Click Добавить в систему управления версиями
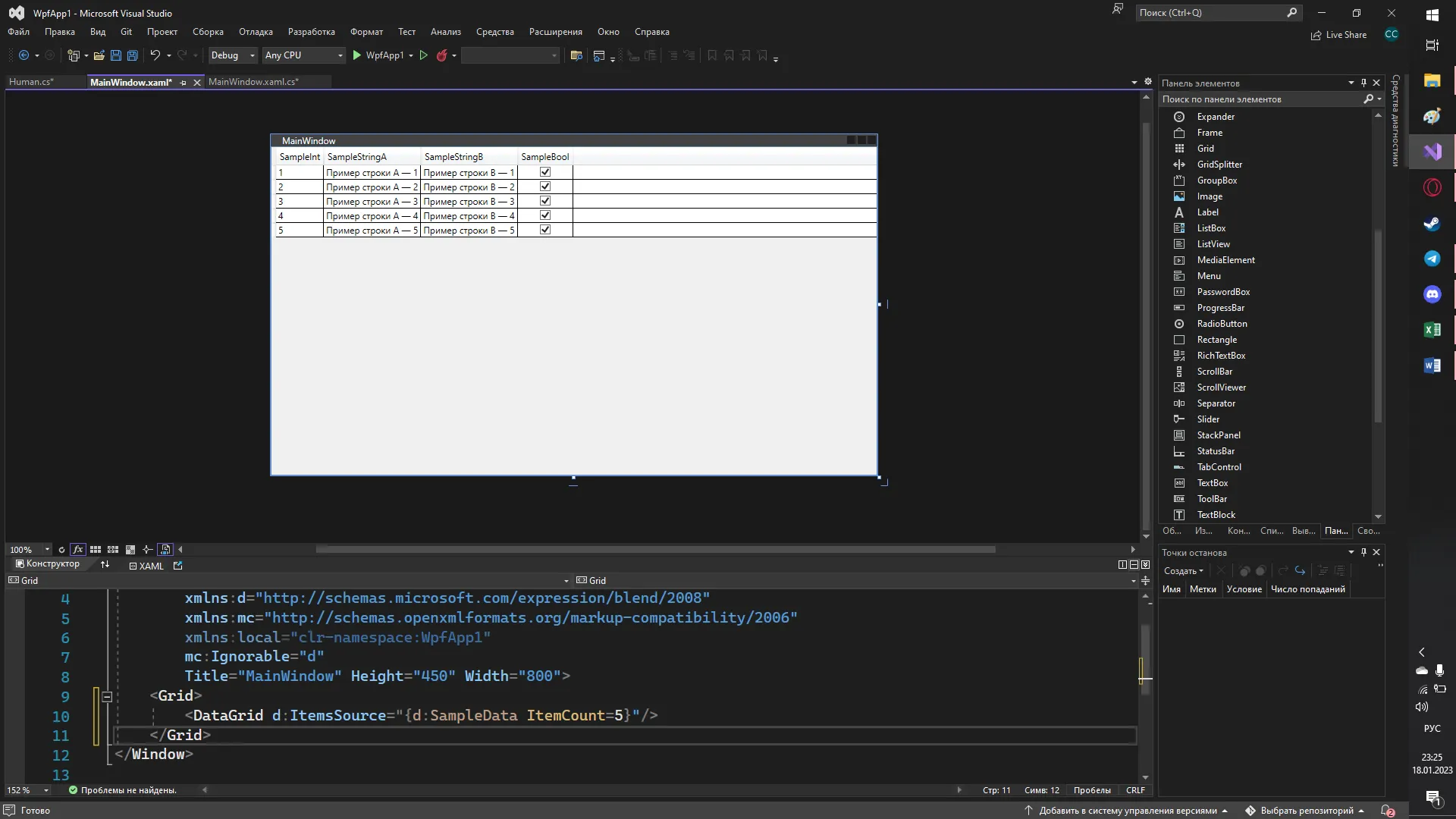Viewport: 1456px width, 819px height. pos(1126,811)
